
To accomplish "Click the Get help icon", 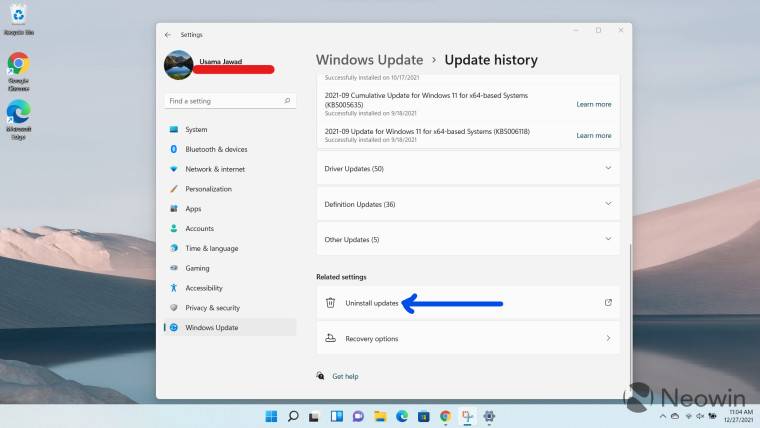I will coord(320,376).
